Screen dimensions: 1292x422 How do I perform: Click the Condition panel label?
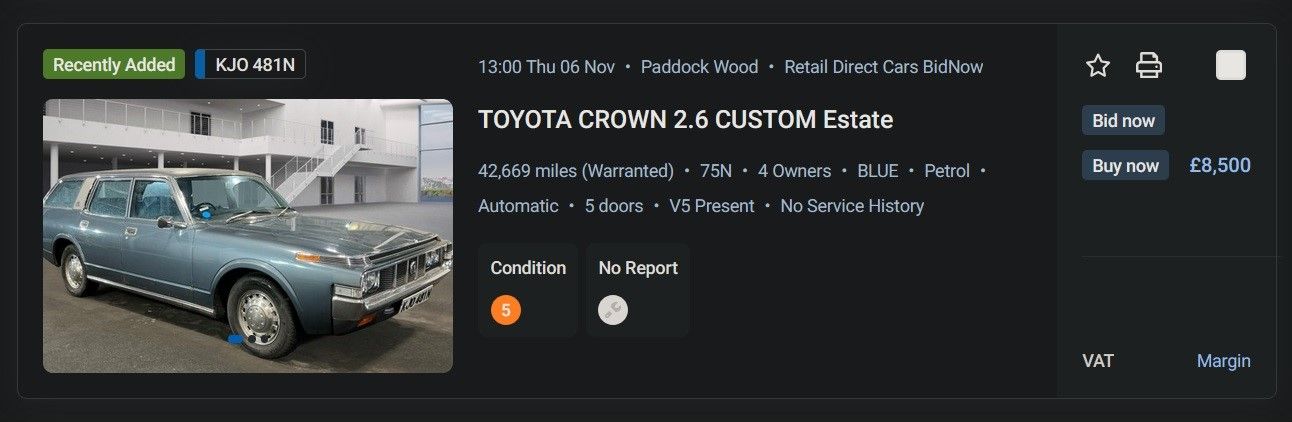point(528,268)
